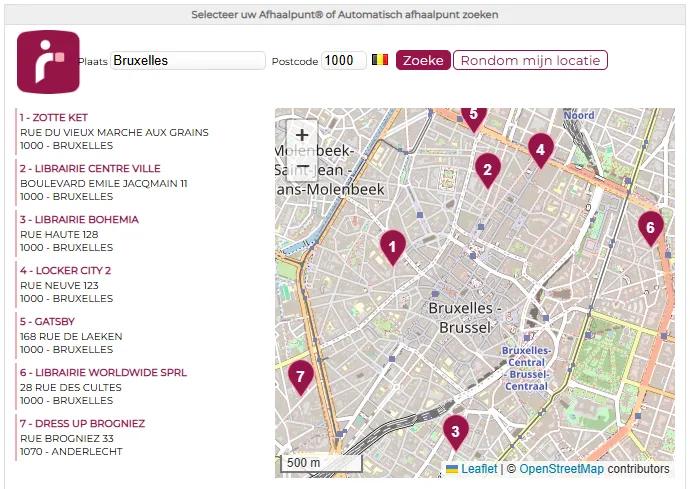Choose map marker number 6
The width and height of the screenshot is (692, 489).
coord(651,228)
